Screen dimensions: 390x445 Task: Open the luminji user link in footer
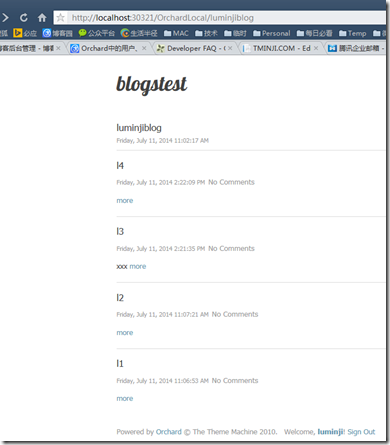[x=330, y=432]
